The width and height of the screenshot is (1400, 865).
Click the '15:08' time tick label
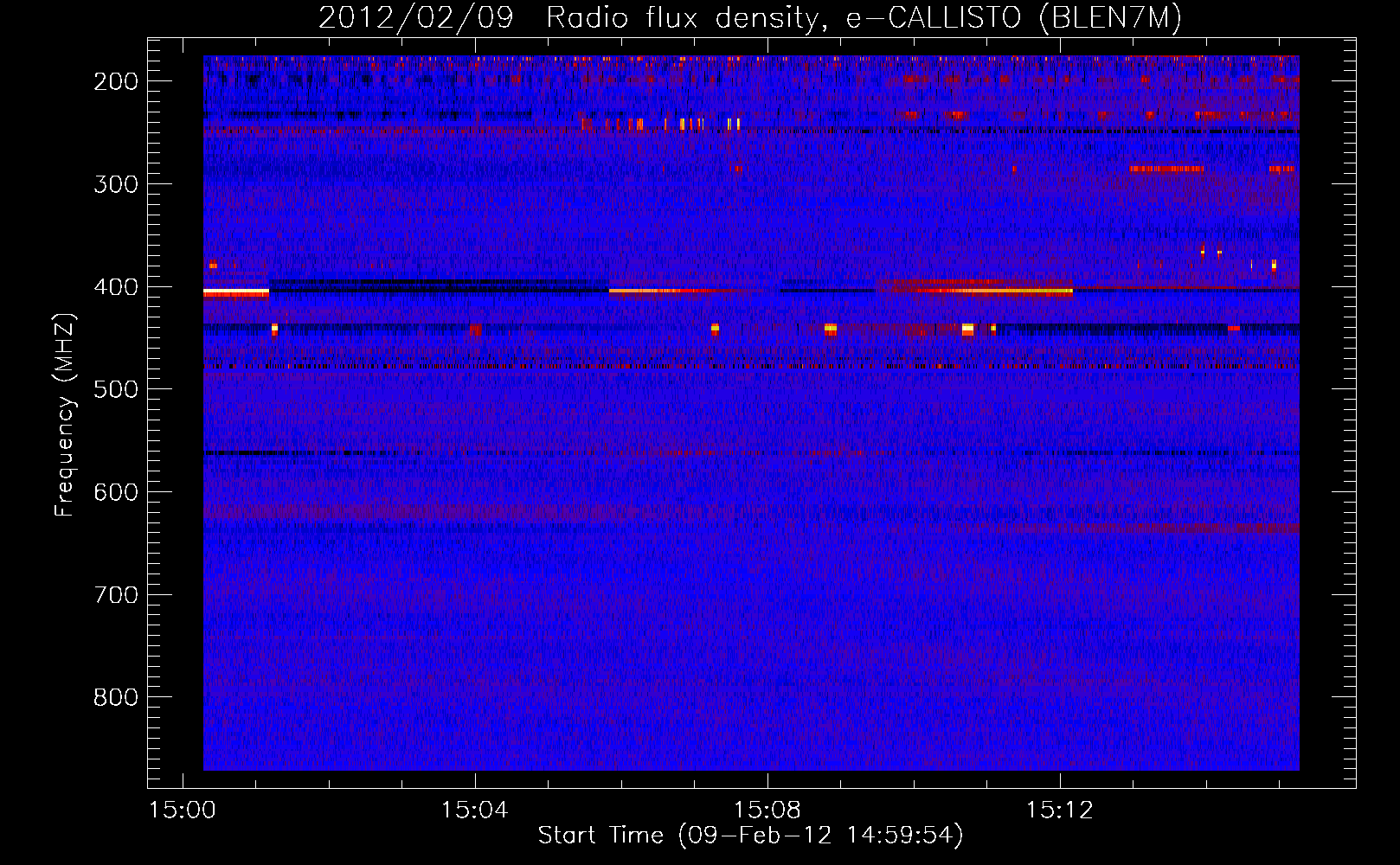[x=767, y=811]
